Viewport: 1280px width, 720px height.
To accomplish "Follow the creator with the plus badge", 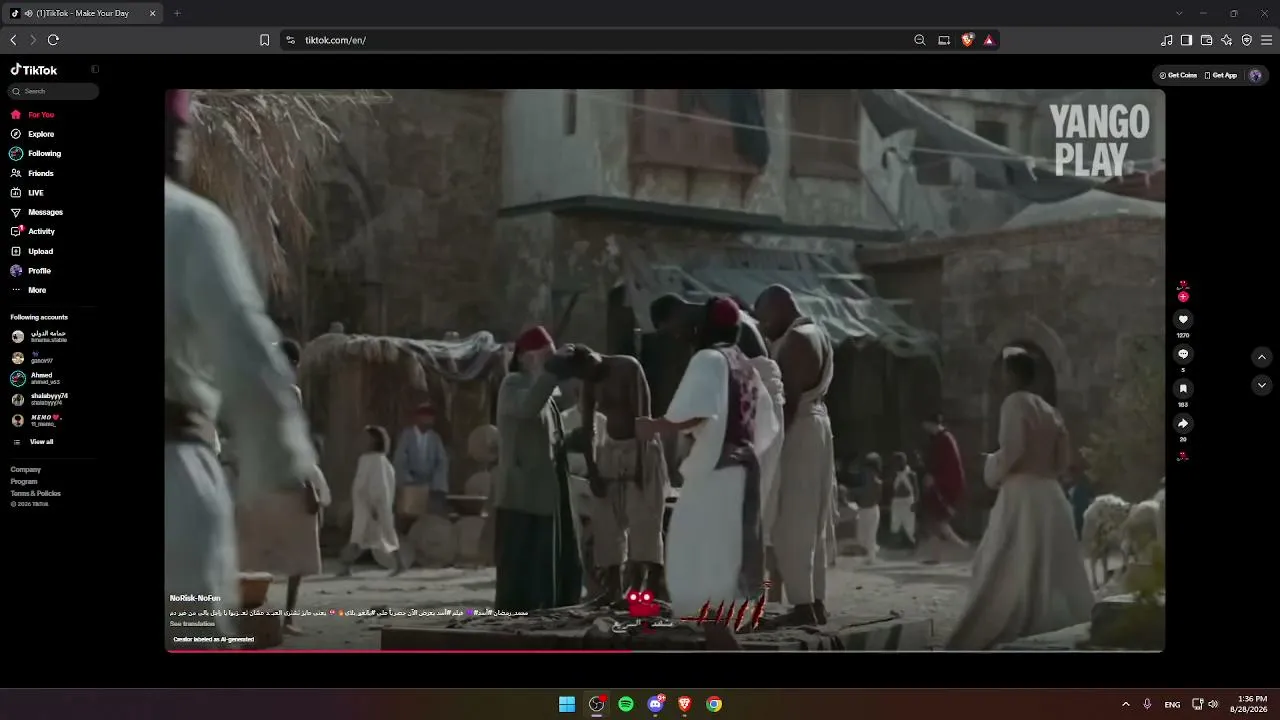I will 1183,297.
